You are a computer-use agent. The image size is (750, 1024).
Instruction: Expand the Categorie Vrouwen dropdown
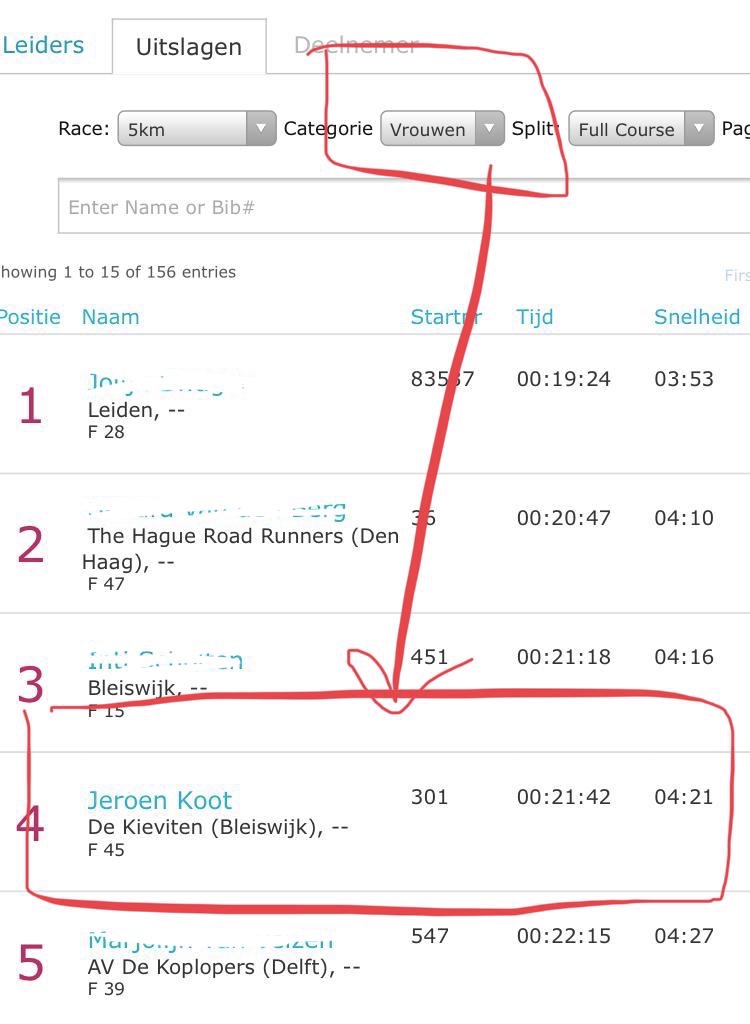pyautogui.click(x=442, y=129)
